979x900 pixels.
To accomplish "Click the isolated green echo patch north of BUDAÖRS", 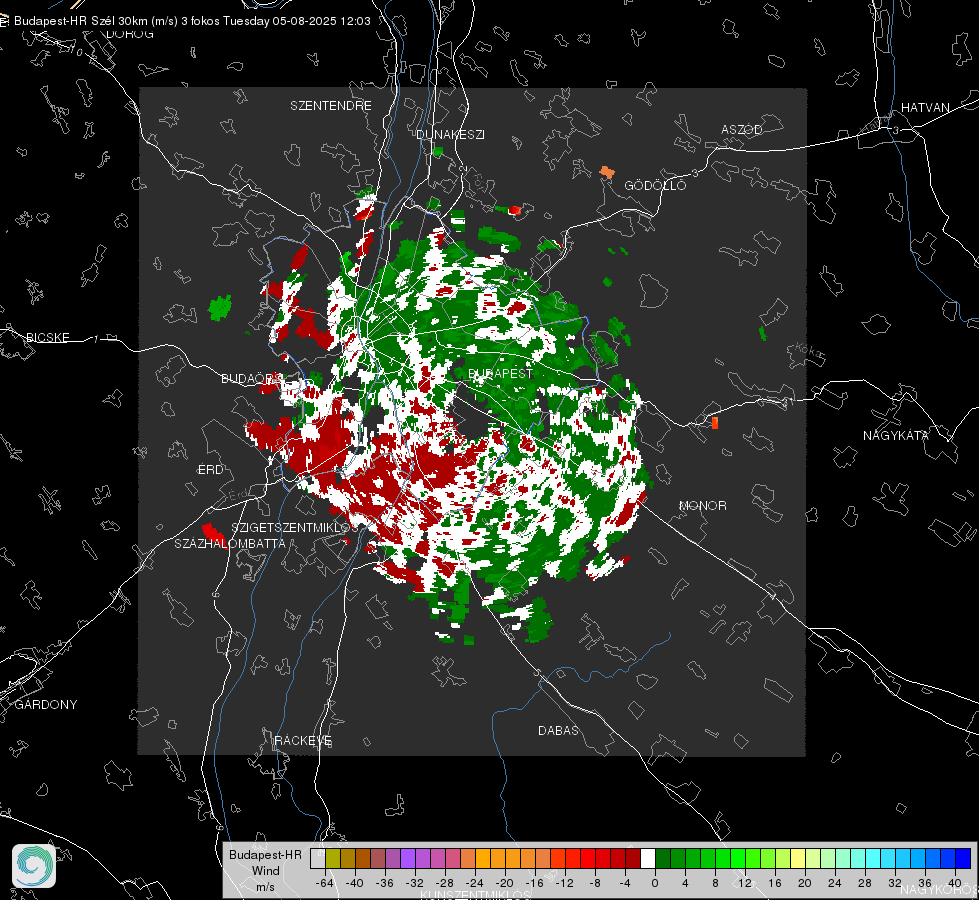I will (220, 308).
